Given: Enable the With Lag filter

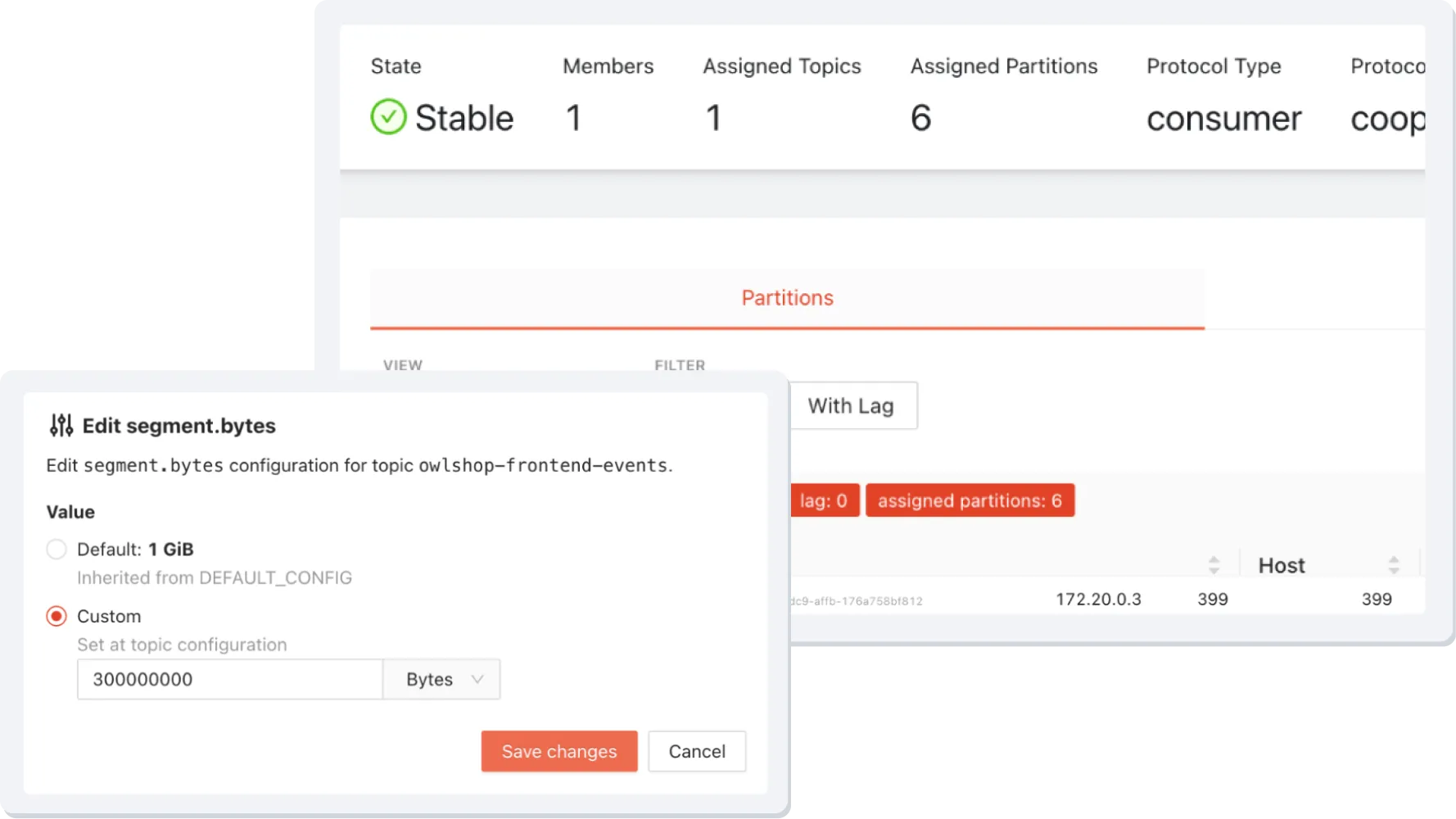Looking at the screenshot, I should click(853, 405).
